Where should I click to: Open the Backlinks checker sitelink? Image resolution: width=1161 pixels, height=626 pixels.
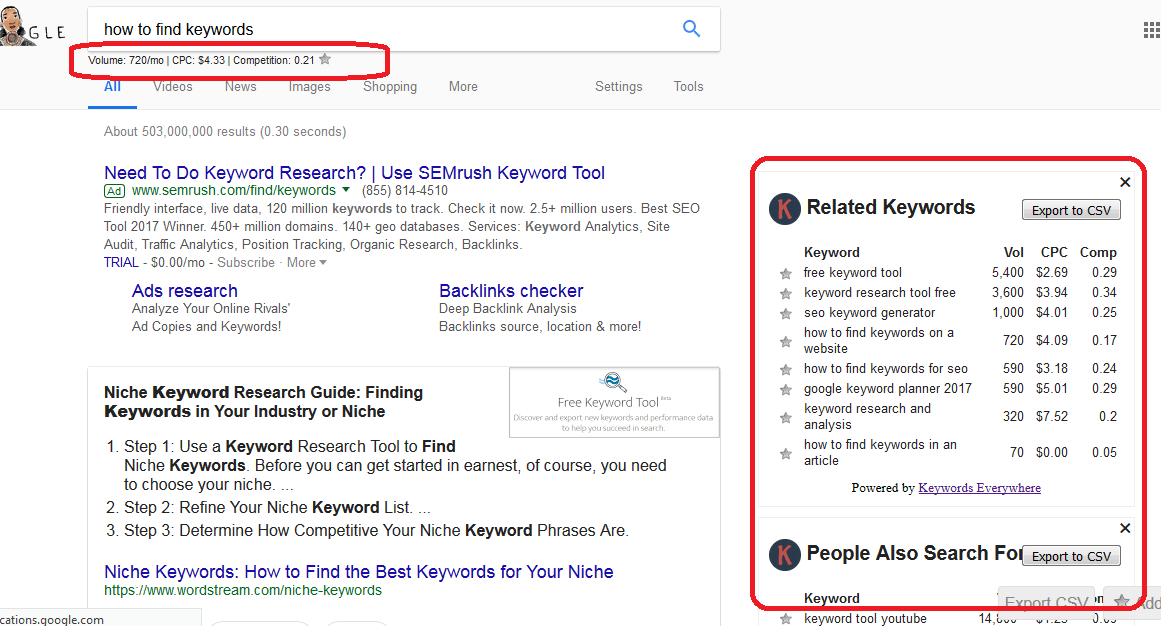tap(511, 290)
